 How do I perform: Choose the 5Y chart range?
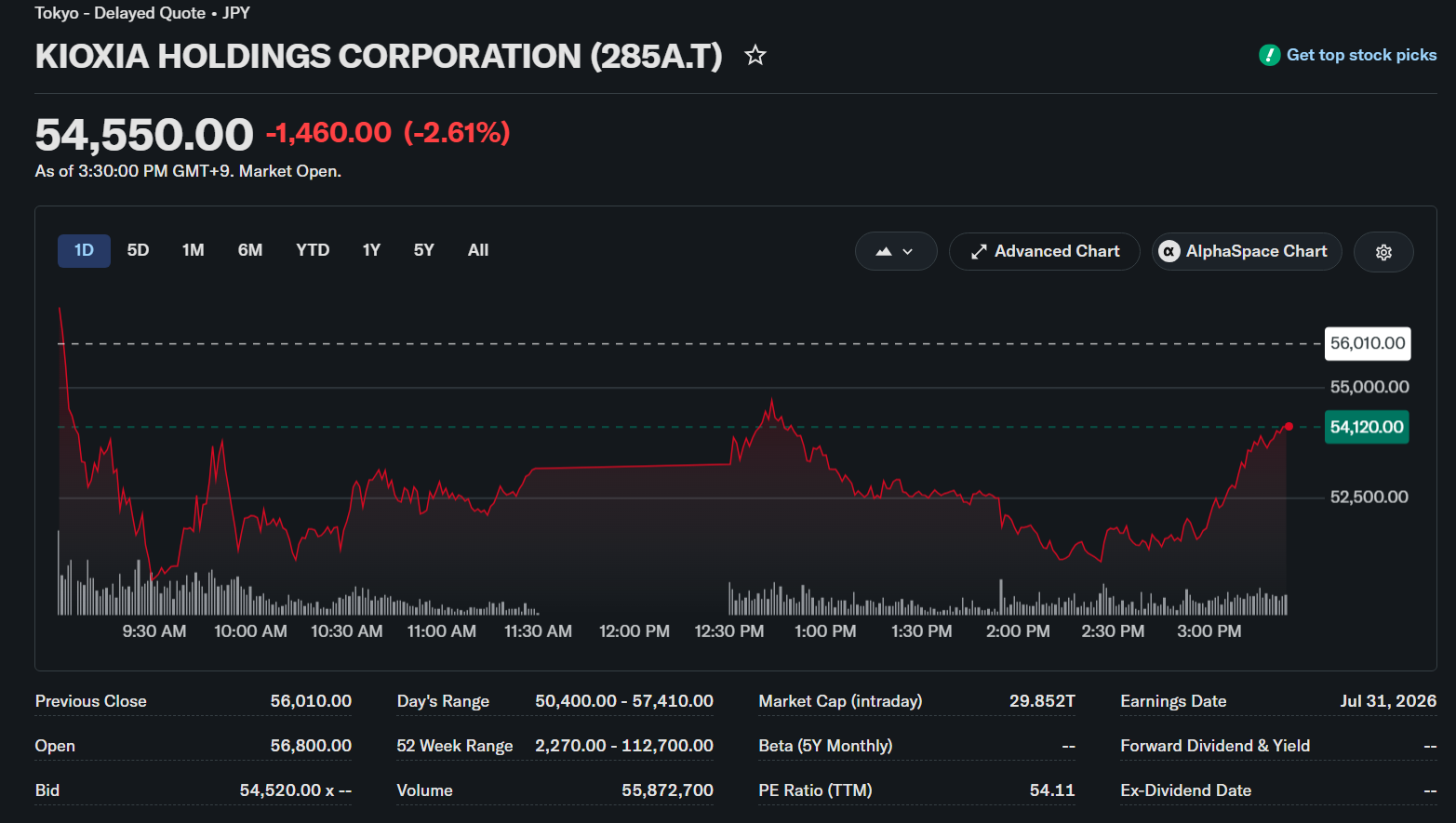pos(423,250)
